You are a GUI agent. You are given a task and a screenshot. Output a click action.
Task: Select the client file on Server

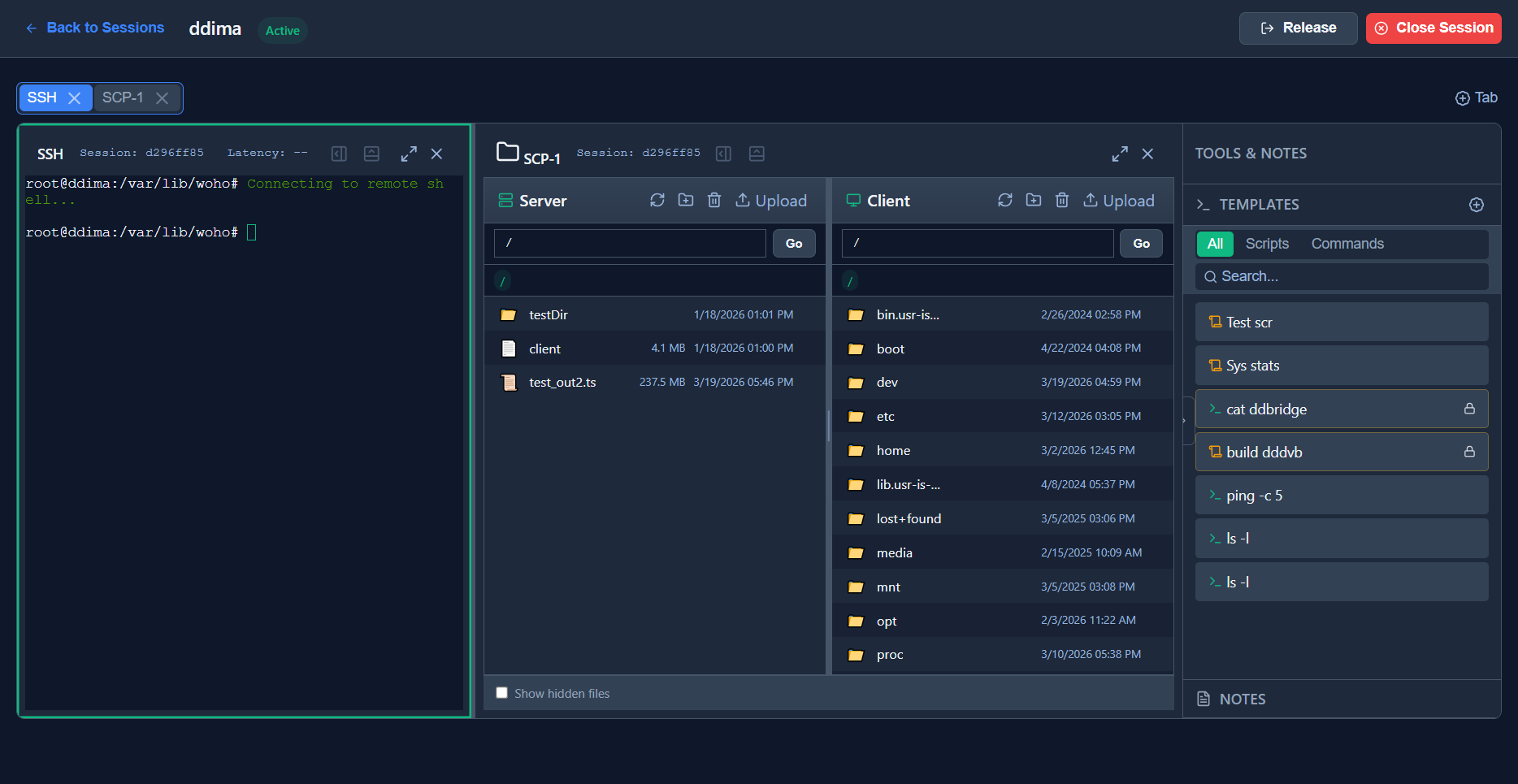tap(655, 349)
